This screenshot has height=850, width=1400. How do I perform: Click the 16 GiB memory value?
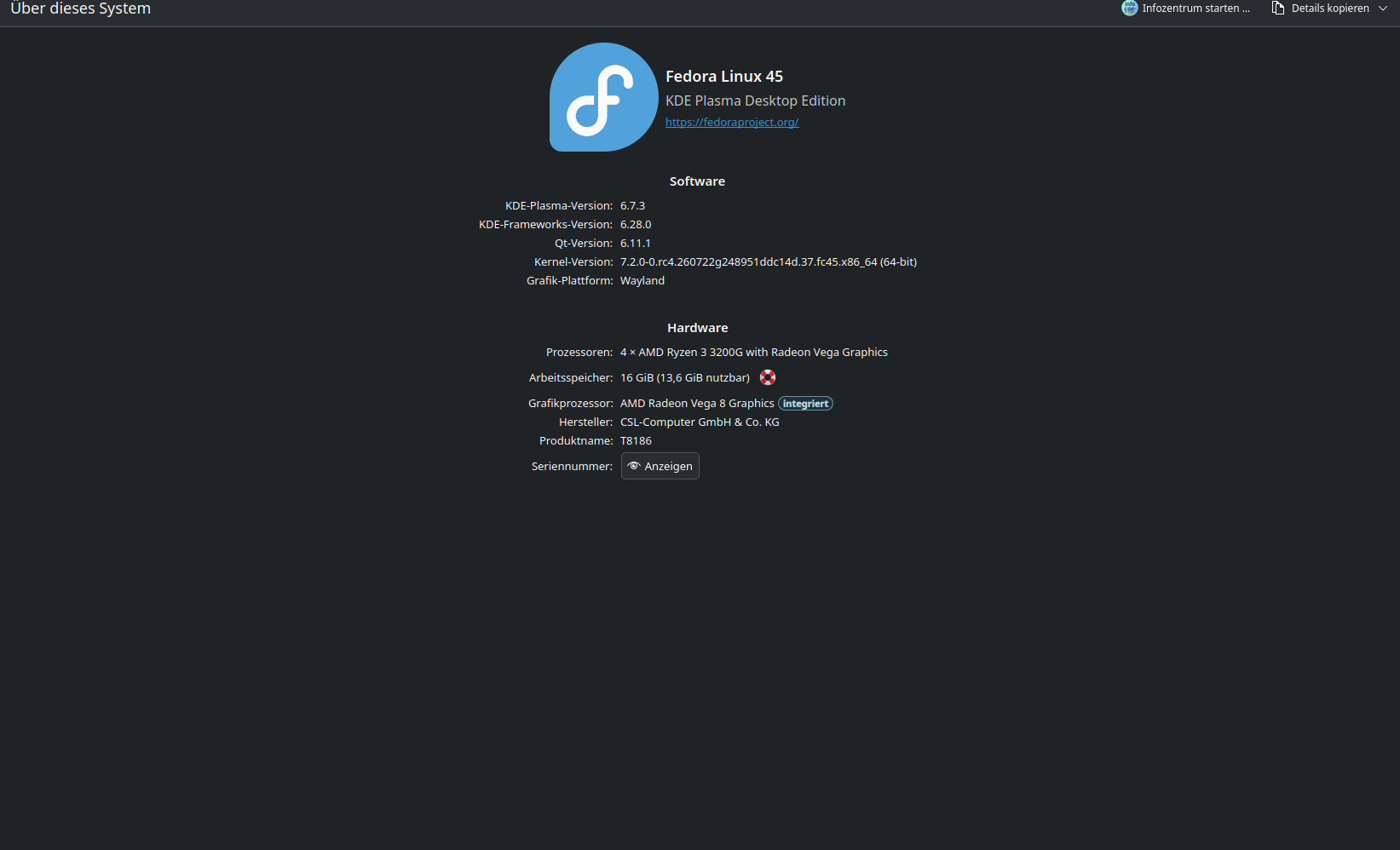coord(685,378)
